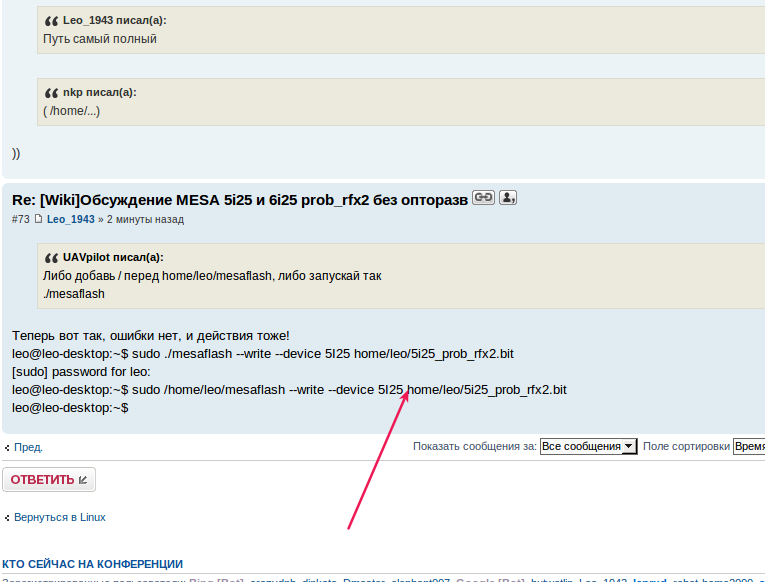Open the sort field dropdown showing 'Время'
The width and height of the screenshot is (765, 582).
(749, 446)
